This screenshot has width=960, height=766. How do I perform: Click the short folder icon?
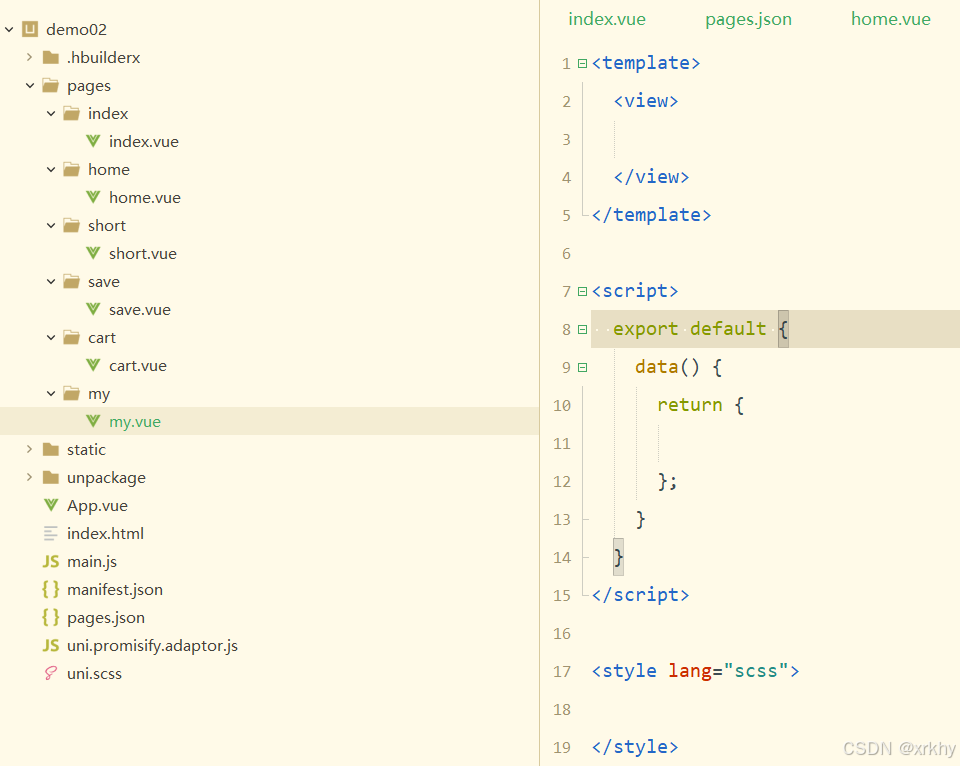coord(72,225)
